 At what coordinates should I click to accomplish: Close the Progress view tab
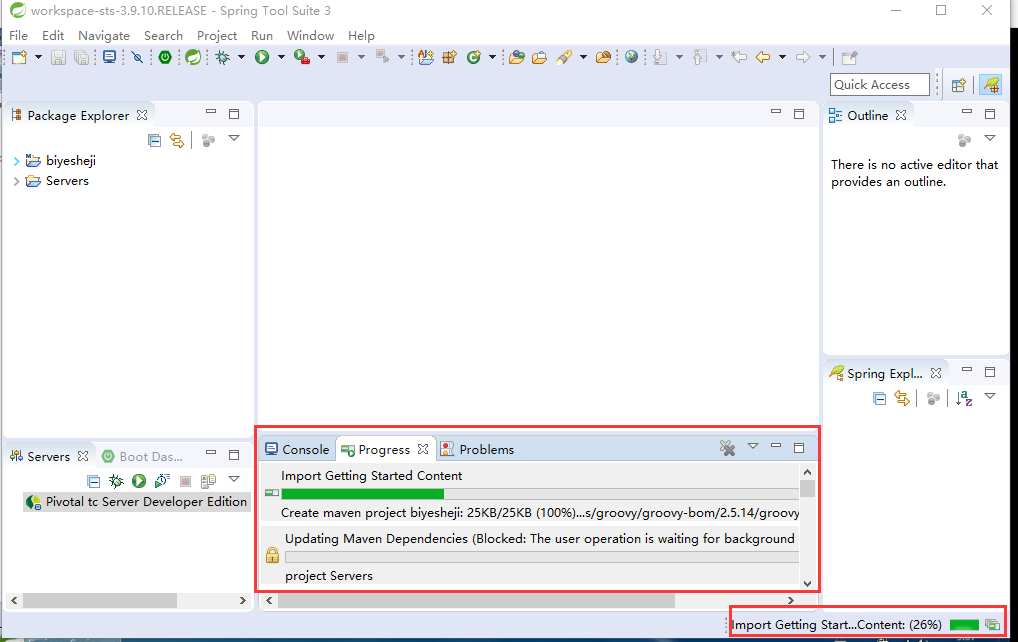[423, 449]
